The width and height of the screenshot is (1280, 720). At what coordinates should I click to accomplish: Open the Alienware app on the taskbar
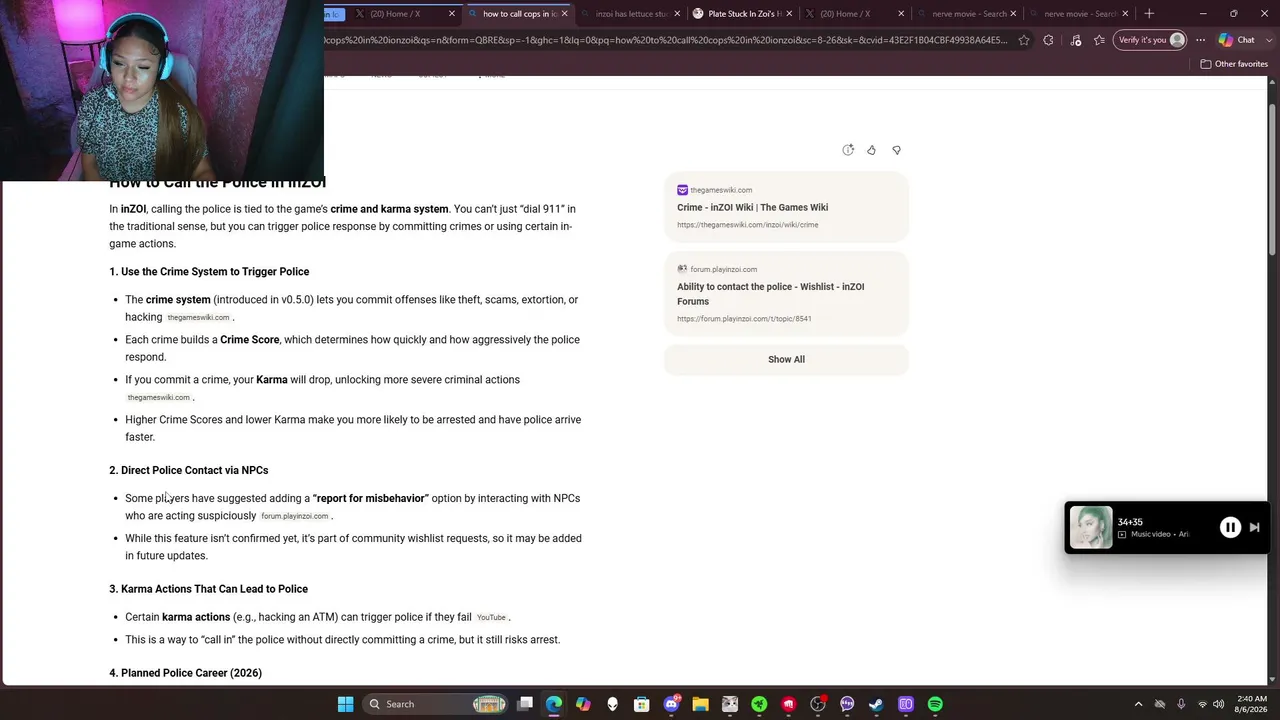[x=613, y=704]
